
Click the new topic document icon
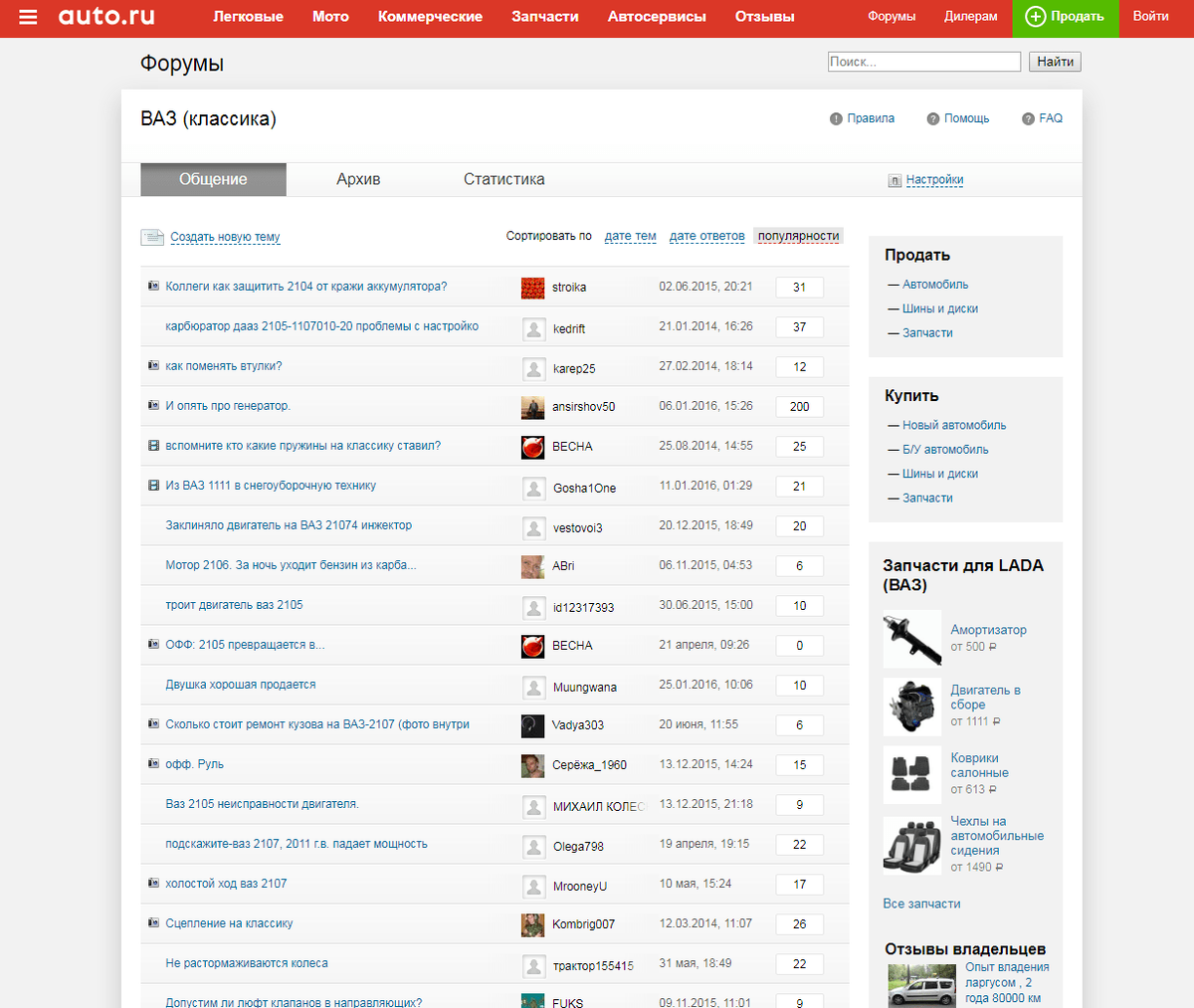point(152,237)
